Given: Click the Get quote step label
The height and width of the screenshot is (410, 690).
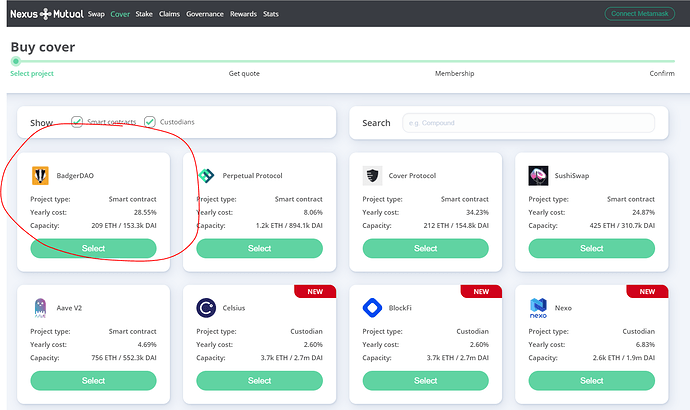Looking at the screenshot, I should [x=244, y=73].
